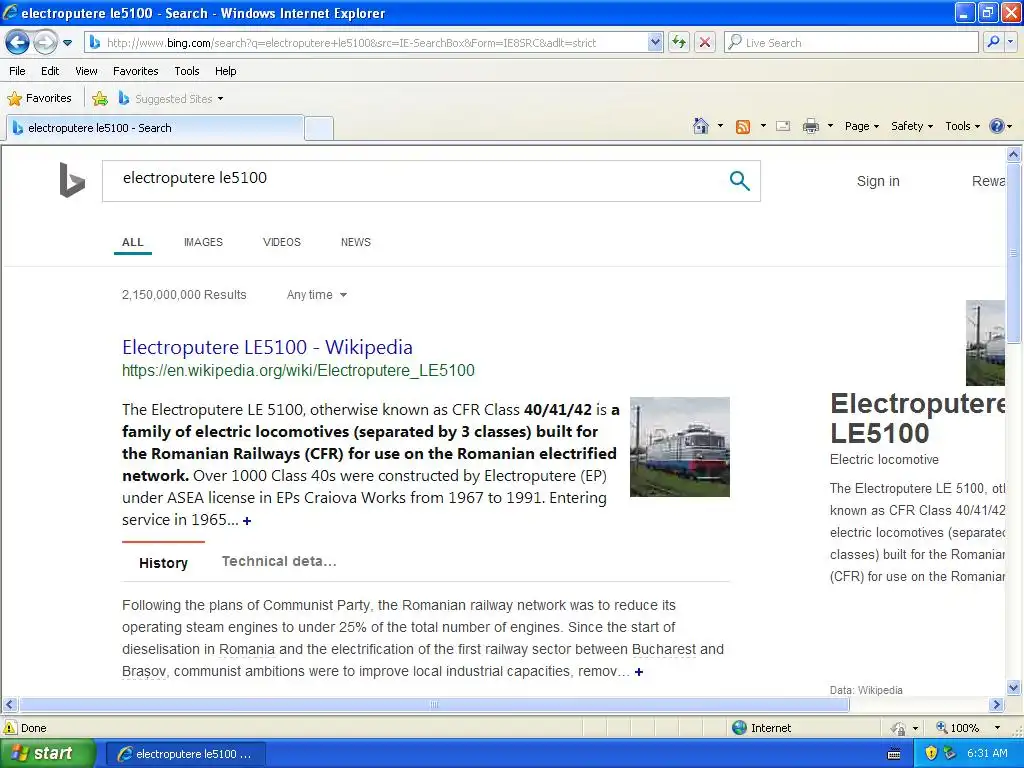Click the Refresh page icon
The width and height of the screenshot is (1024, 768).
pos(679,43)
